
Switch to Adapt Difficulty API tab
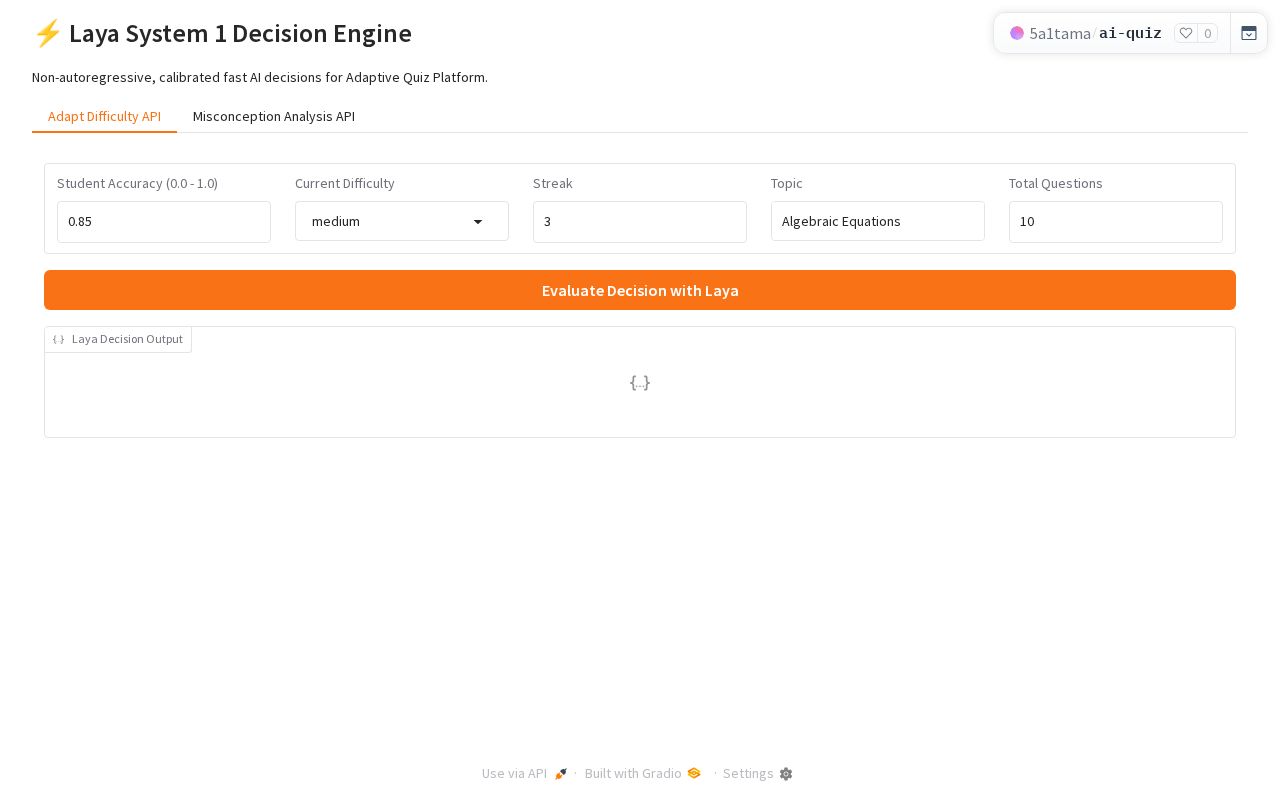[x=104, y=116]
